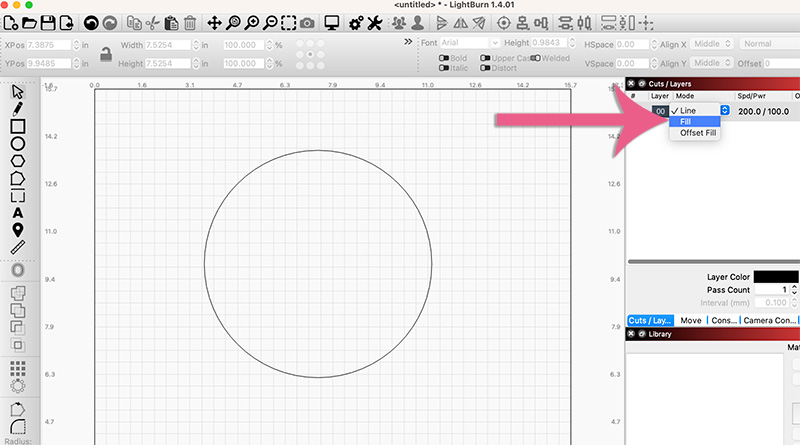
Task: Toggle the Welded text switch
Action: pos(535,58)
